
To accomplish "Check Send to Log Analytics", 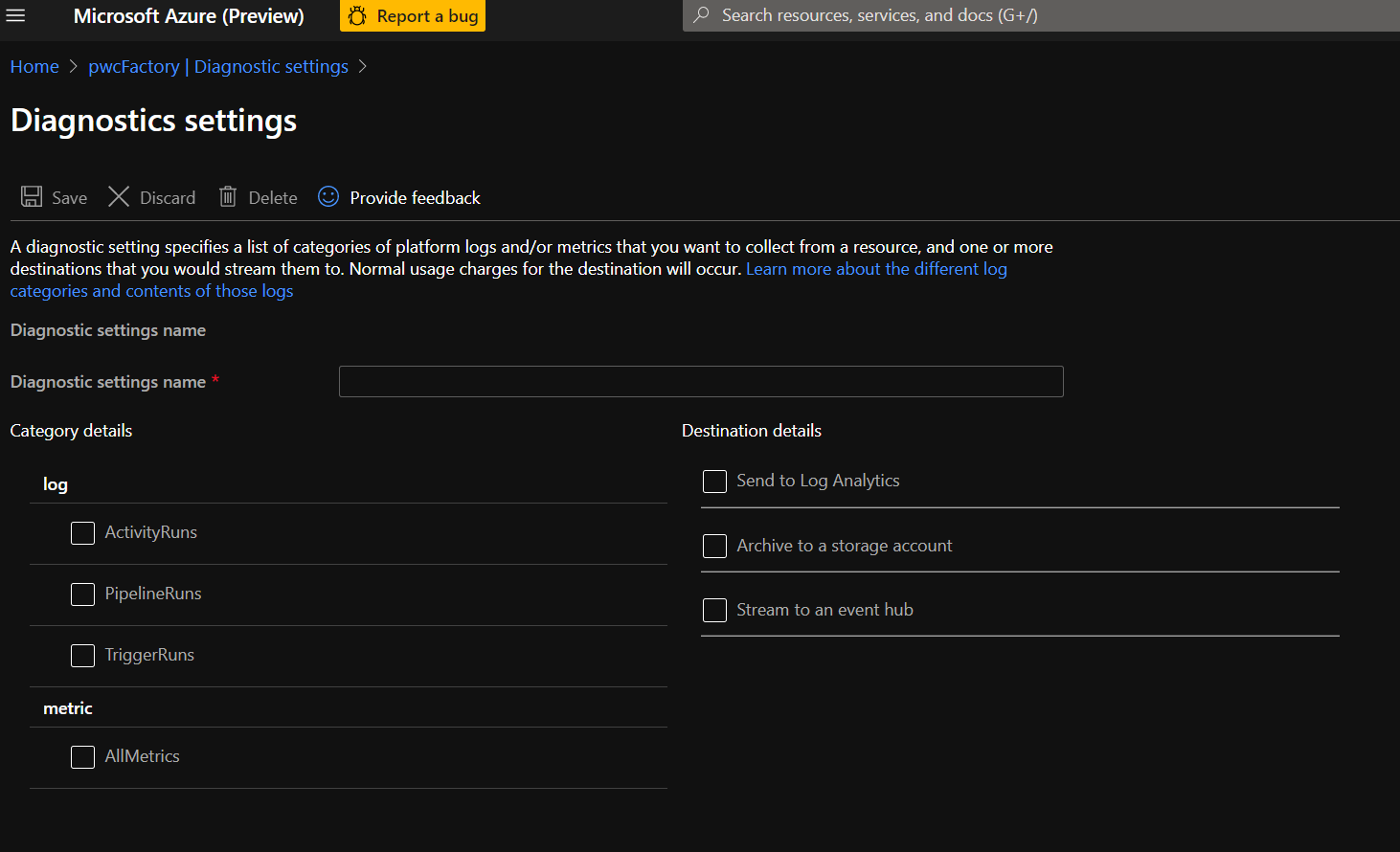I will pos(714,482).
